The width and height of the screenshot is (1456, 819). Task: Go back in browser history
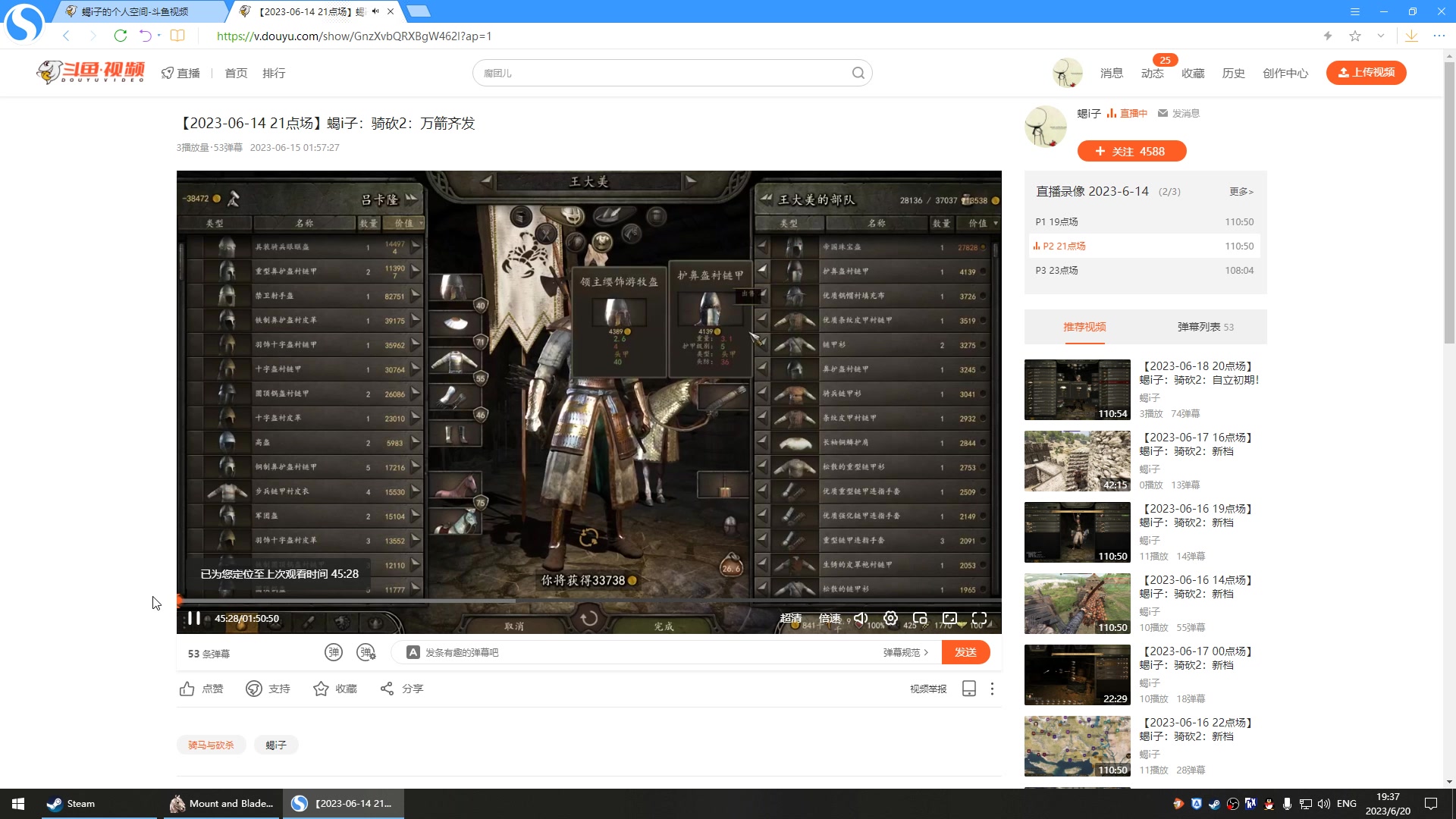67,36
